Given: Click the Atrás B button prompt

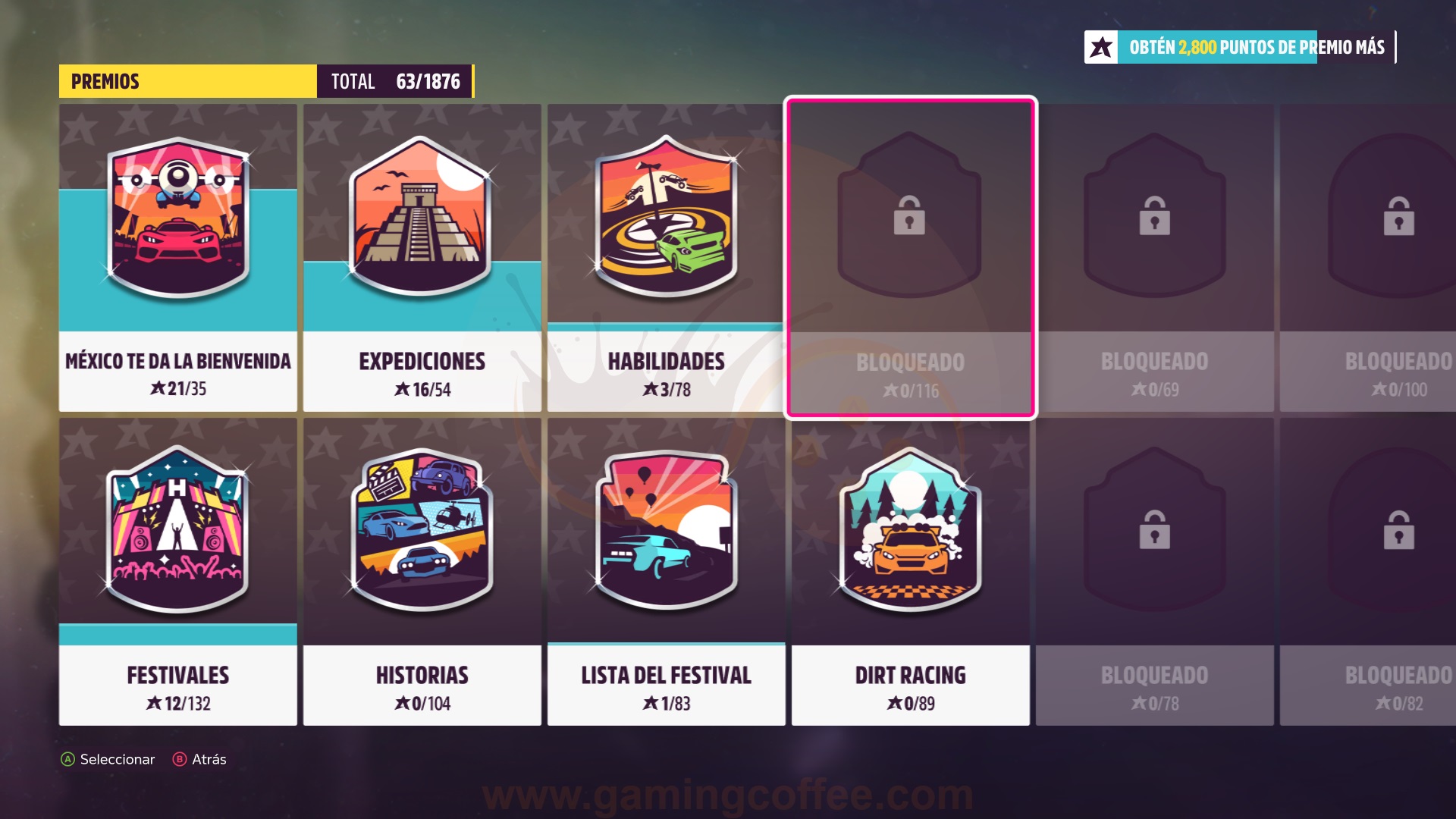Looking at the screenshot, I should (200, 759).
